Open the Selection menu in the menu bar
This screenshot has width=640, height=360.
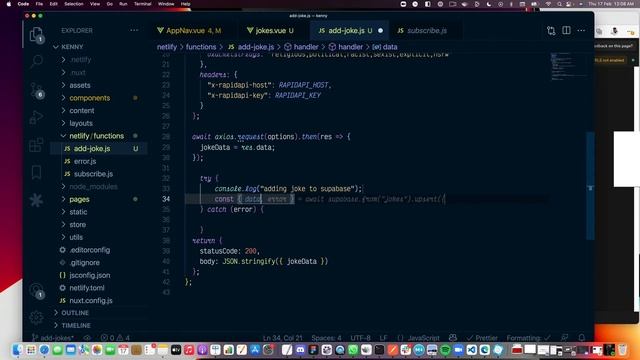tap(74, 4)
